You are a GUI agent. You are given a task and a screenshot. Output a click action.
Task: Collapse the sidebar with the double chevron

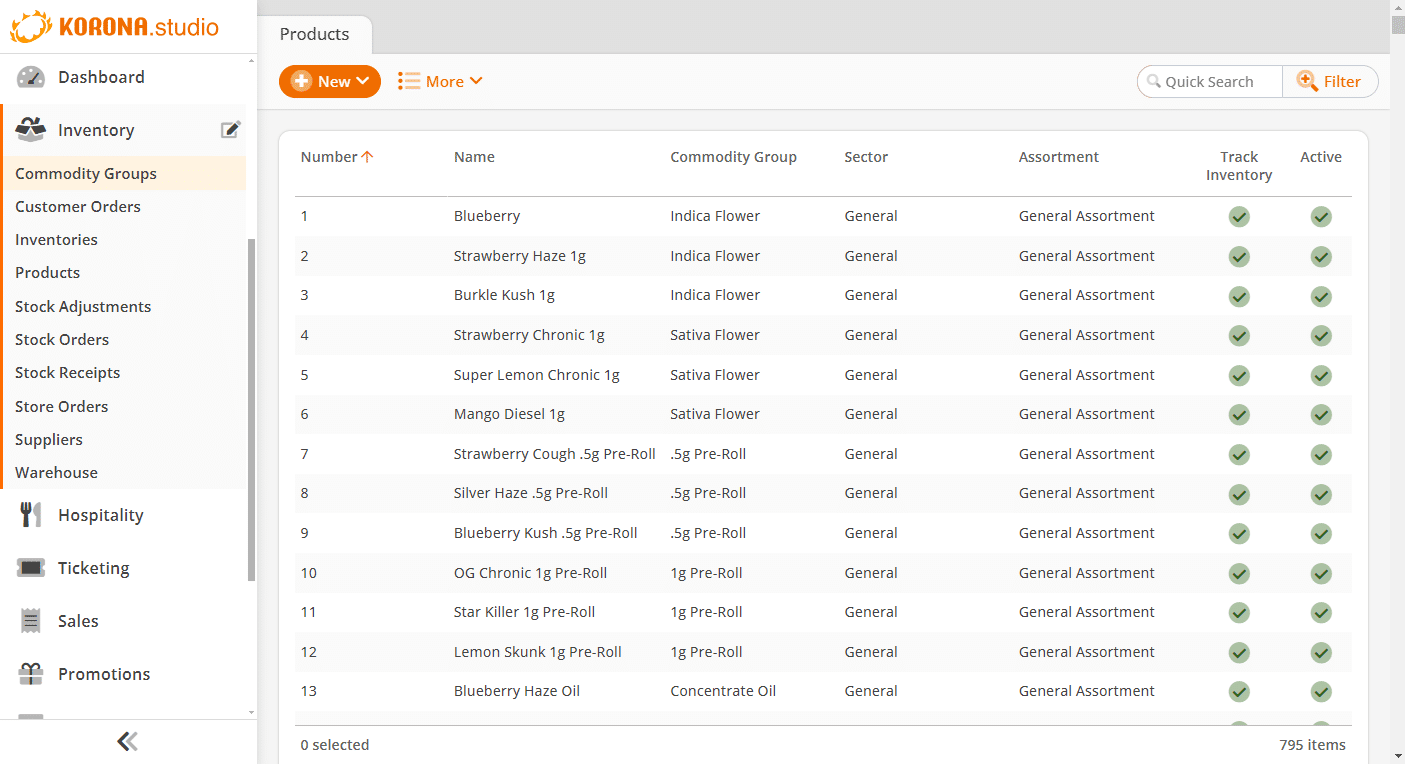(x=127, y=741)
